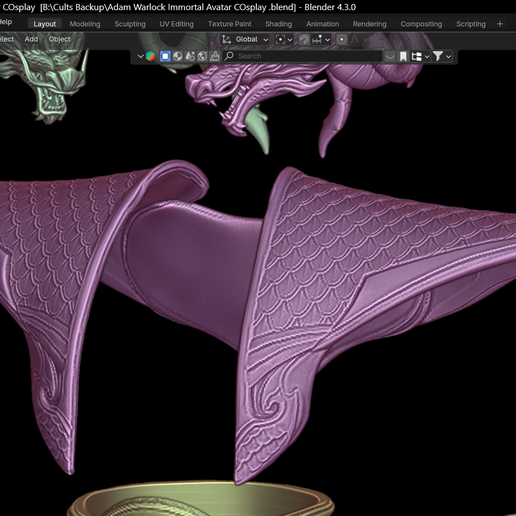
Task: Open the Texture Paint workspace
Action: [230, 24]
